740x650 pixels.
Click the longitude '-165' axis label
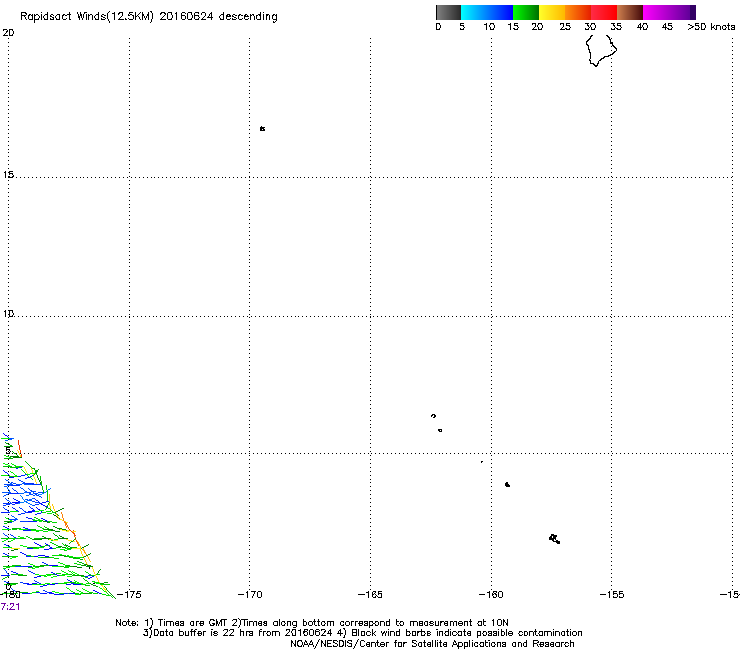click(x=370, y=594)
